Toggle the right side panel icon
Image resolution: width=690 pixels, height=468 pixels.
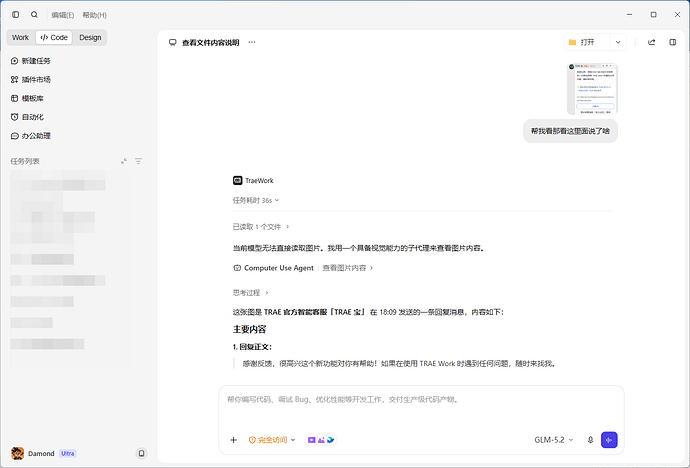coord(672,42)
